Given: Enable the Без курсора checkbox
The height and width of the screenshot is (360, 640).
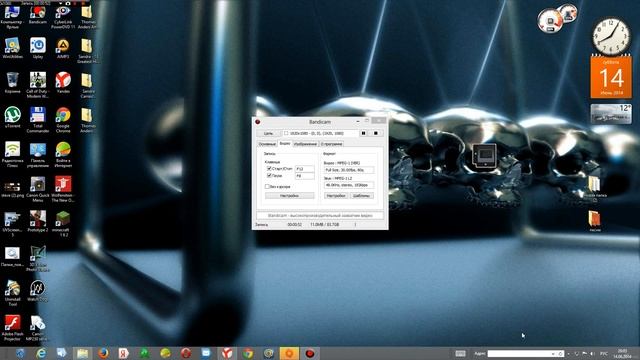Looking at the screenshot, I should pos(267,187).
